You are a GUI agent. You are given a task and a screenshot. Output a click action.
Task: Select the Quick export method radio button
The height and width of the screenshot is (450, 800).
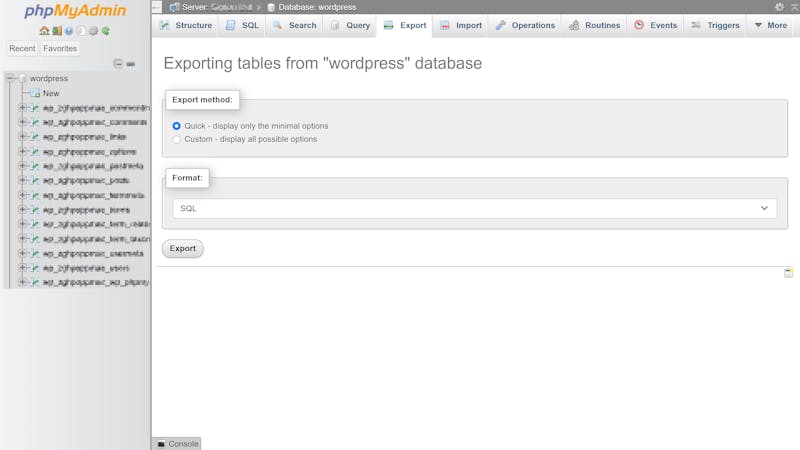[177, 126]
